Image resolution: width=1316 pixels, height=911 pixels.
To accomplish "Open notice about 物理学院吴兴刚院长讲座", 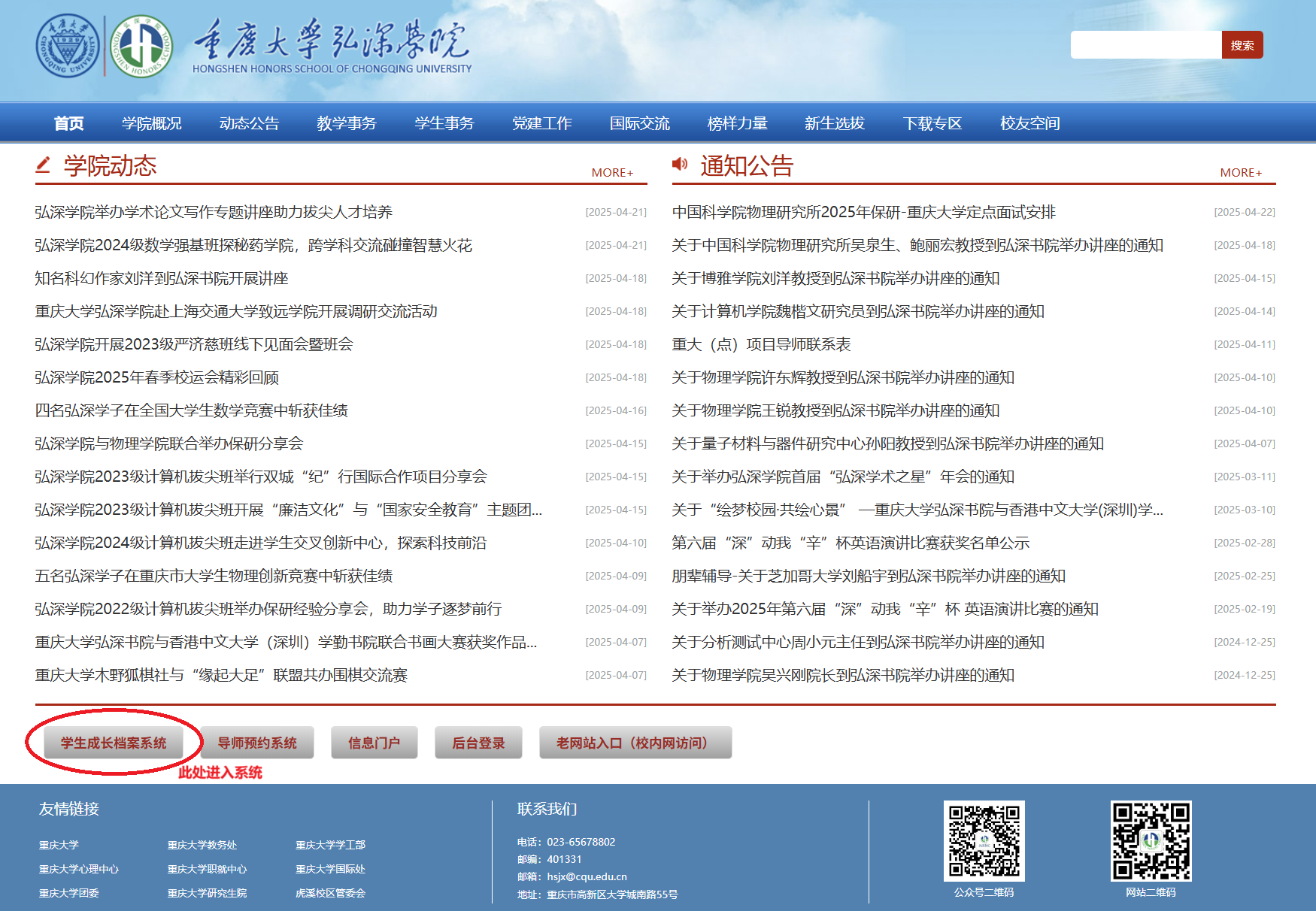I will [843, 675].
